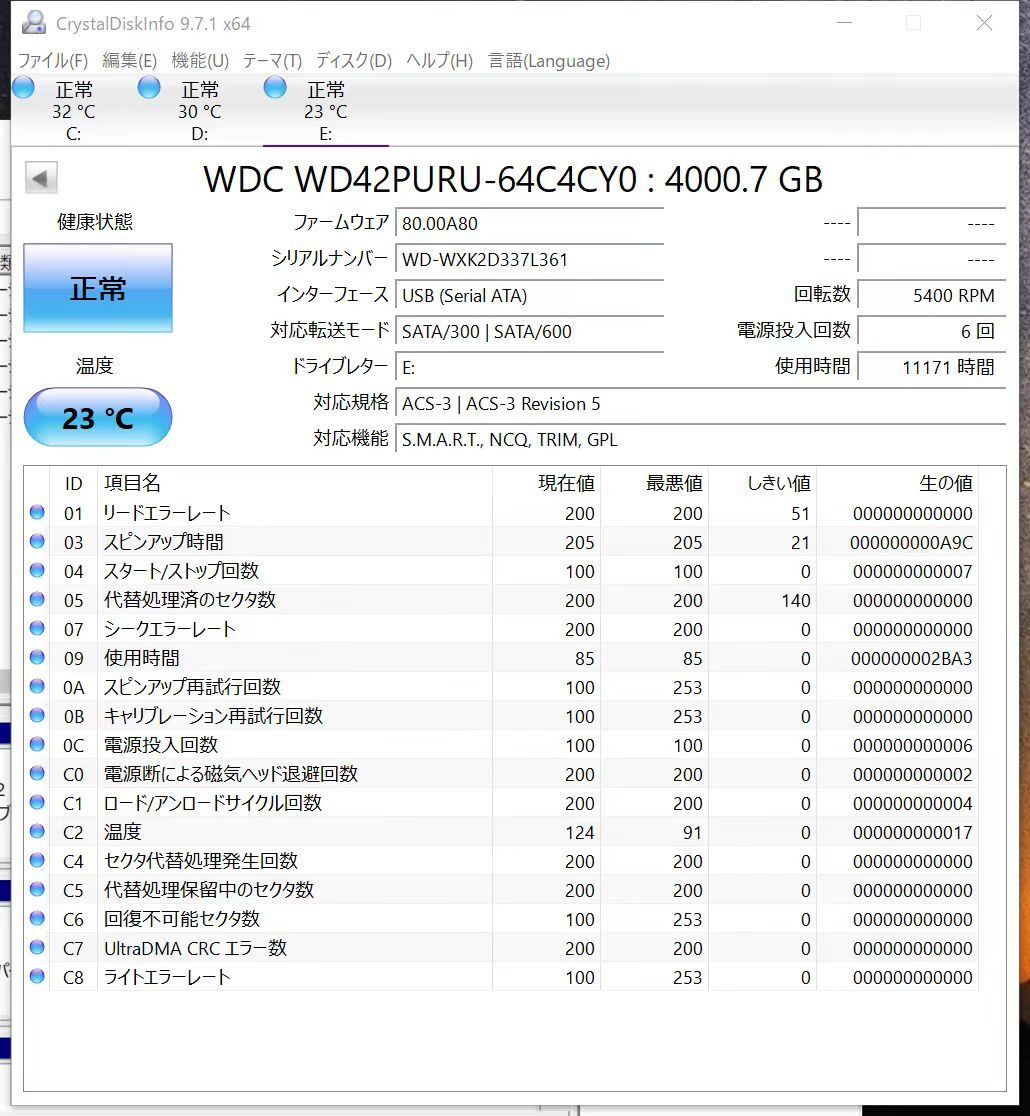
Task: Click the power on count value 6 回
Action: [x=932, y=332]
